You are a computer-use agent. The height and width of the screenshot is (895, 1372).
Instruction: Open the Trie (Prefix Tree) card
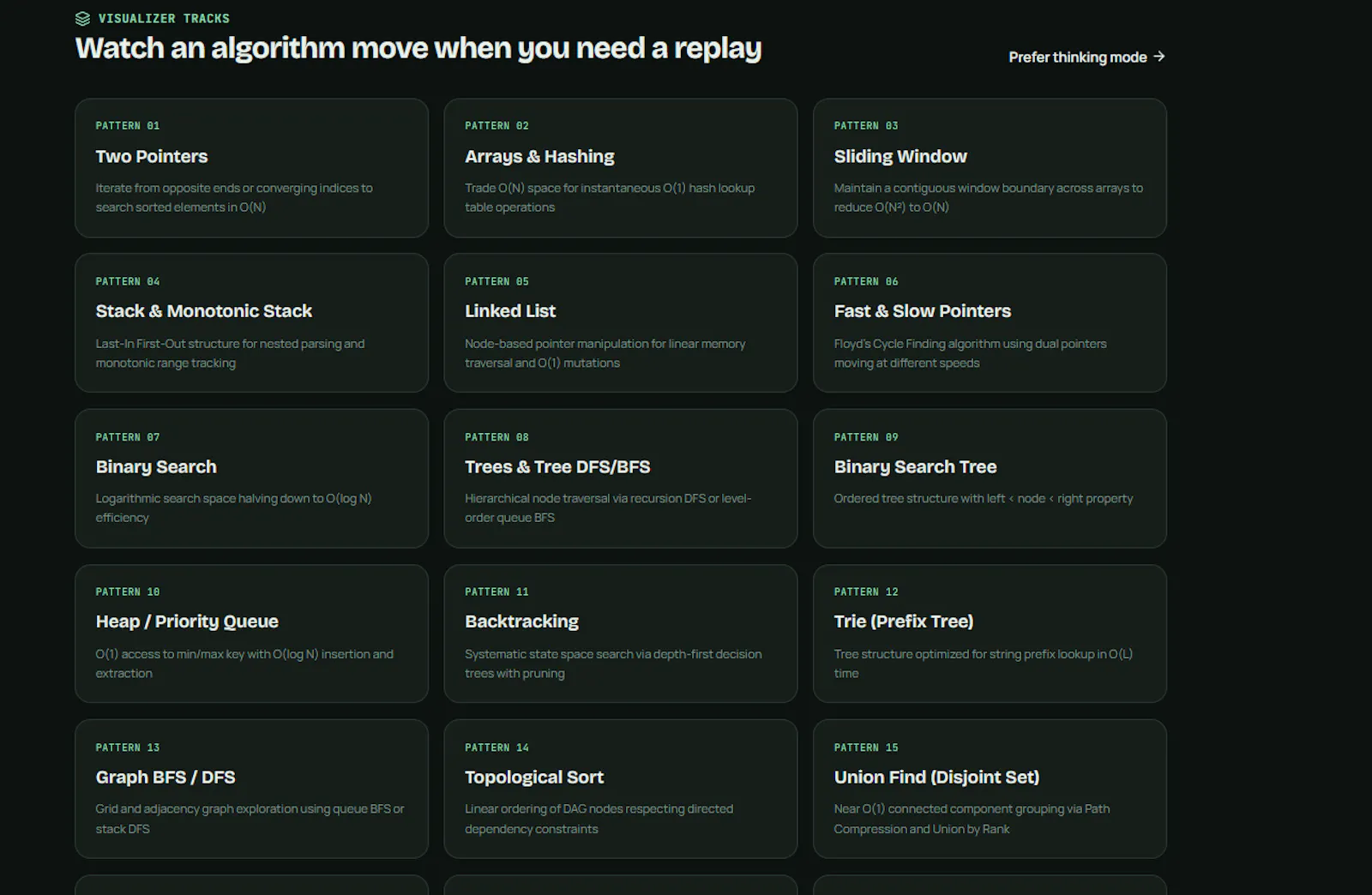click(x=990, y=634)
